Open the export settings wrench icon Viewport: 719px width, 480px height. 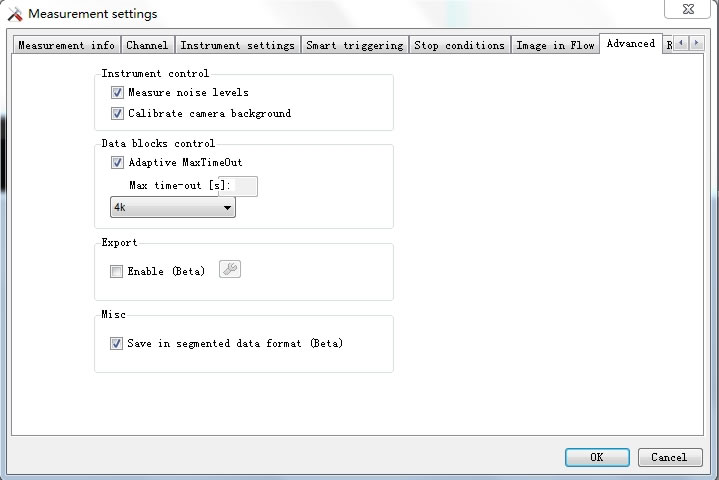[x=230, y=269]
